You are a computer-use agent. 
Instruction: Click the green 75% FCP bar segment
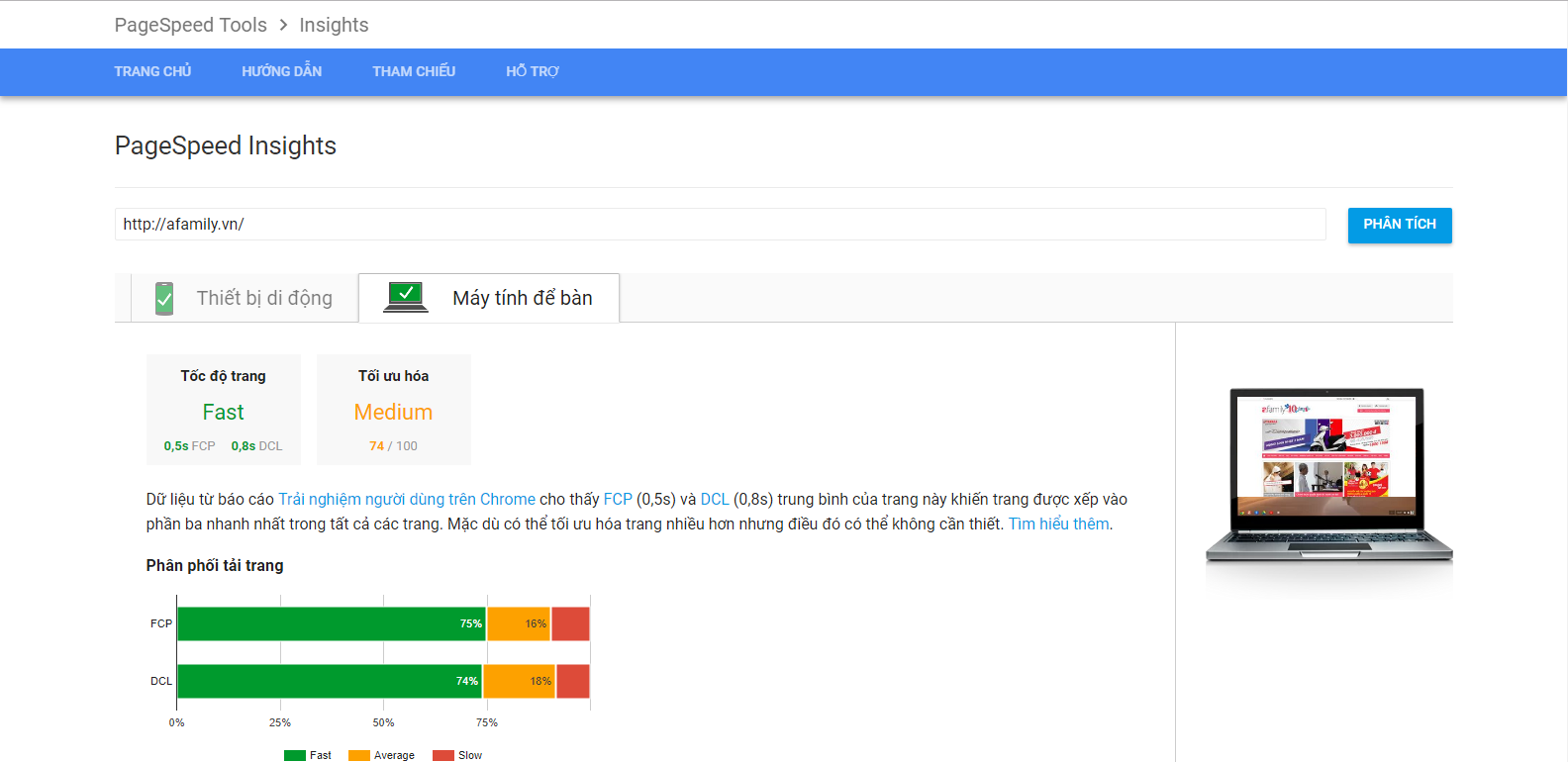pos(332,623)
